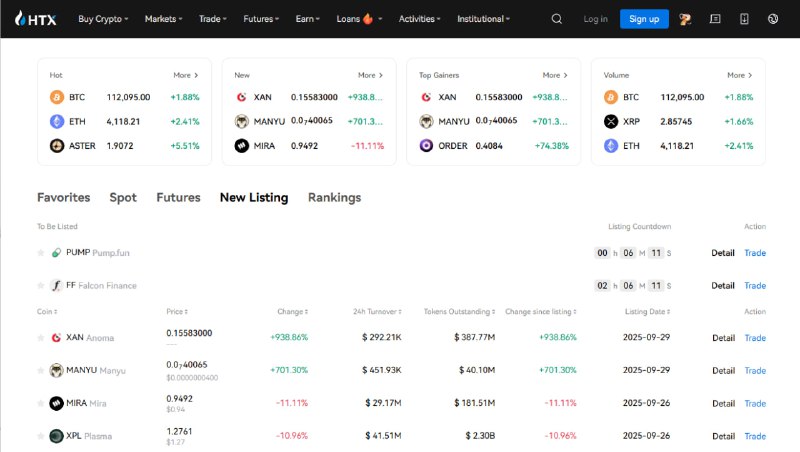
Task: Click the XAN icon in New card
Action: point(241,97)
